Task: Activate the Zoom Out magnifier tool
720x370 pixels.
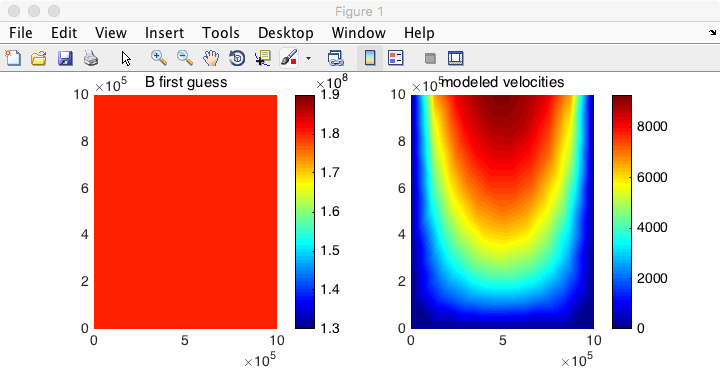Action: (x=185, y=58)
